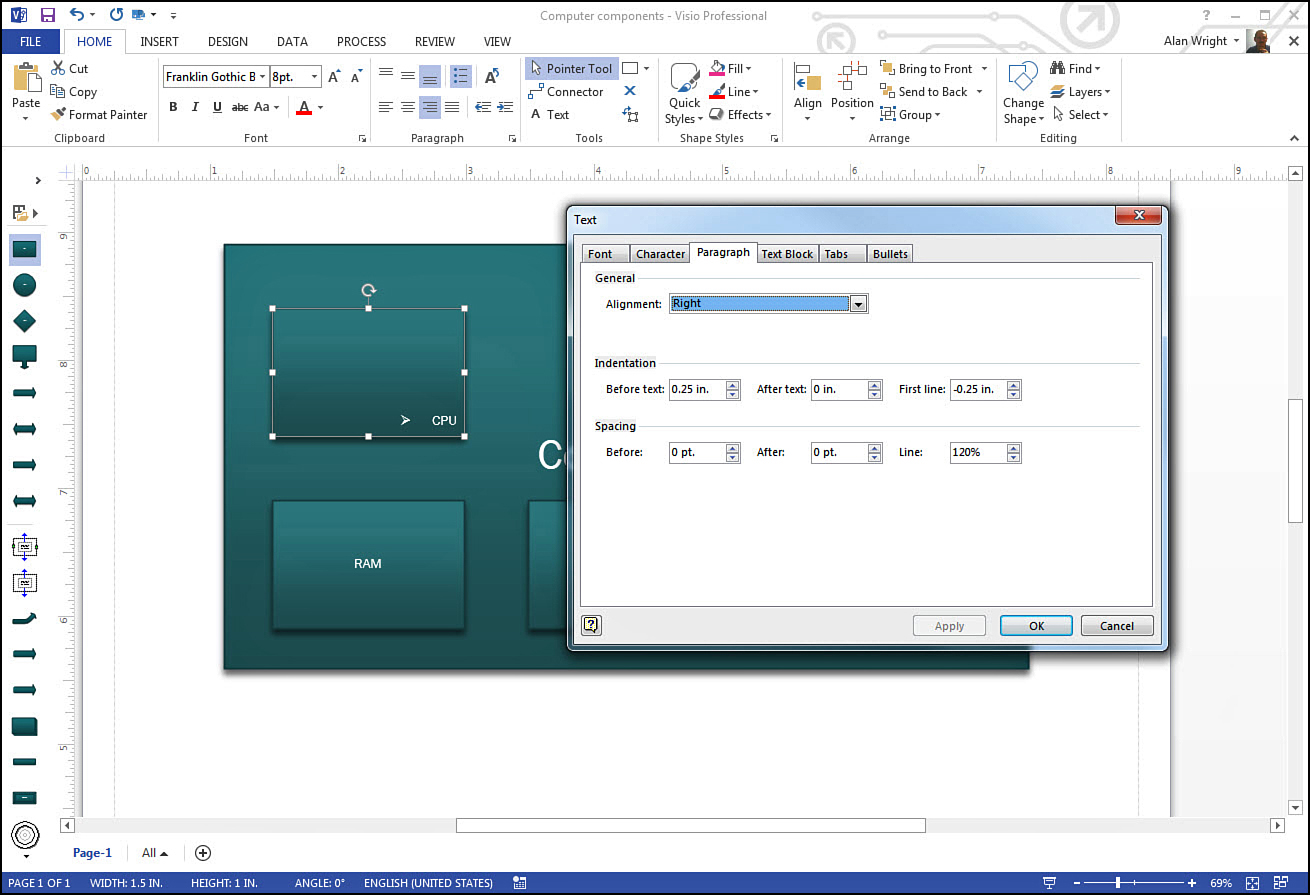Click the font color A swatch
1310x895 pixels.
click(304, 107)
